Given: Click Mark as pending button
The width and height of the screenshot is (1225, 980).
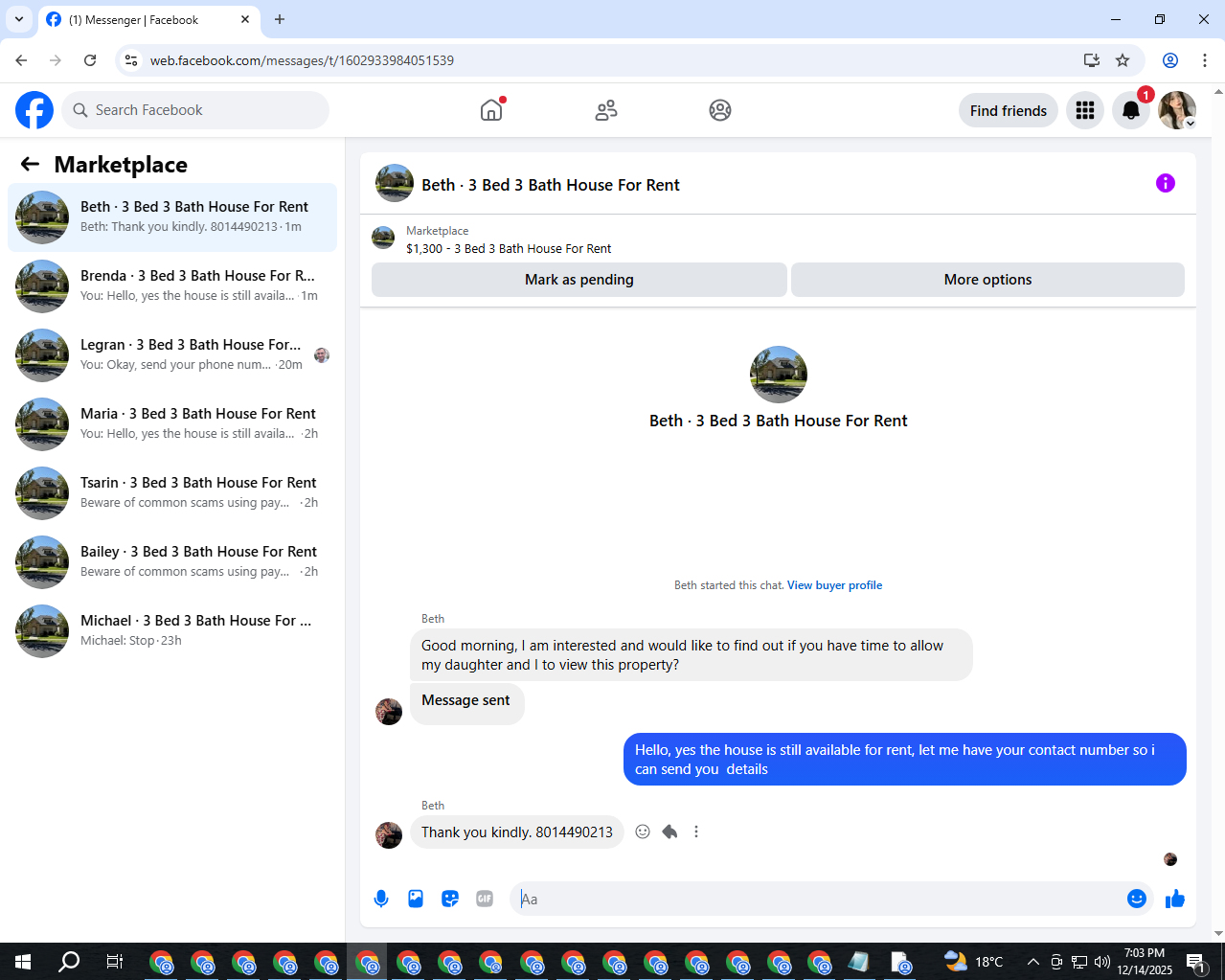Looking at the screenshot, I should (x=579, y=280).
